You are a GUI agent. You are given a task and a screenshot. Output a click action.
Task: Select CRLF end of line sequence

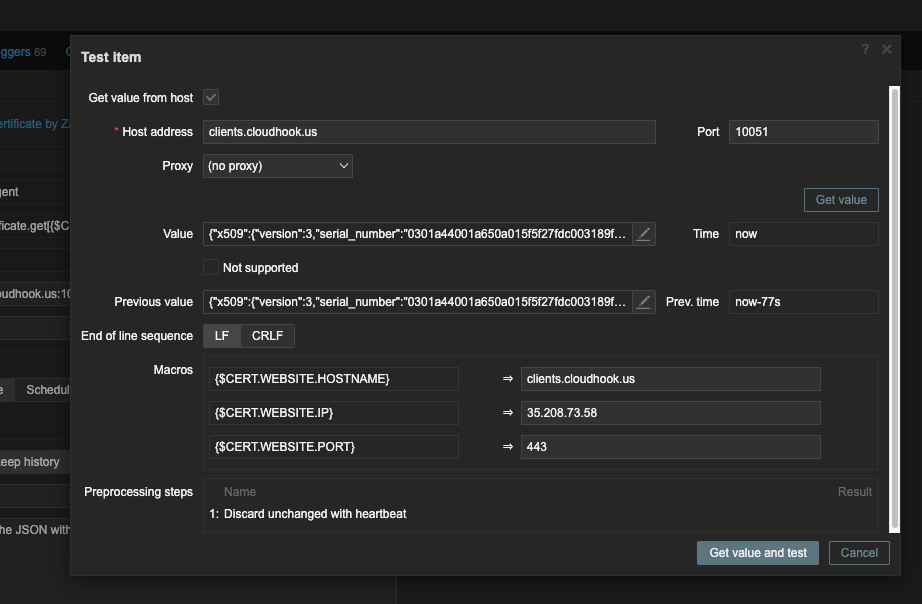tap(267, 336)
